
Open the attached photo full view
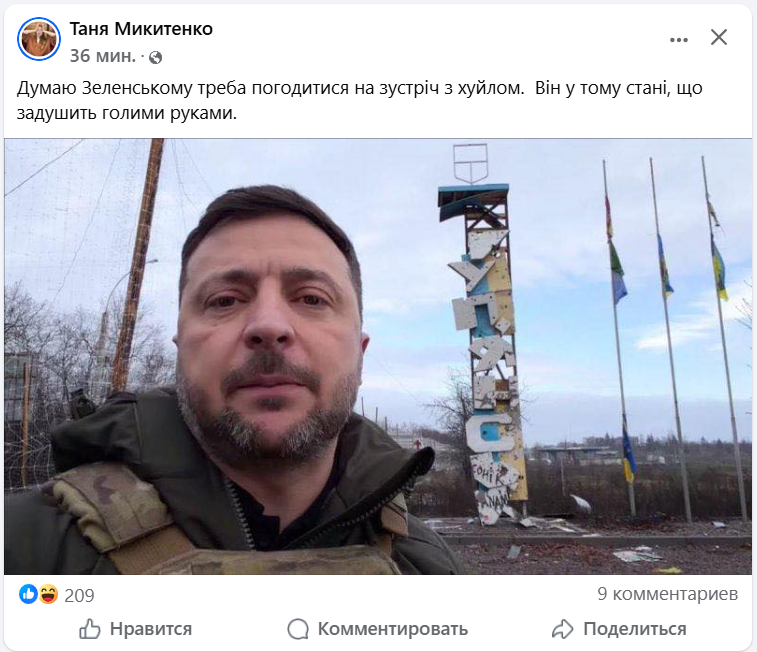(x=378, y=356)
